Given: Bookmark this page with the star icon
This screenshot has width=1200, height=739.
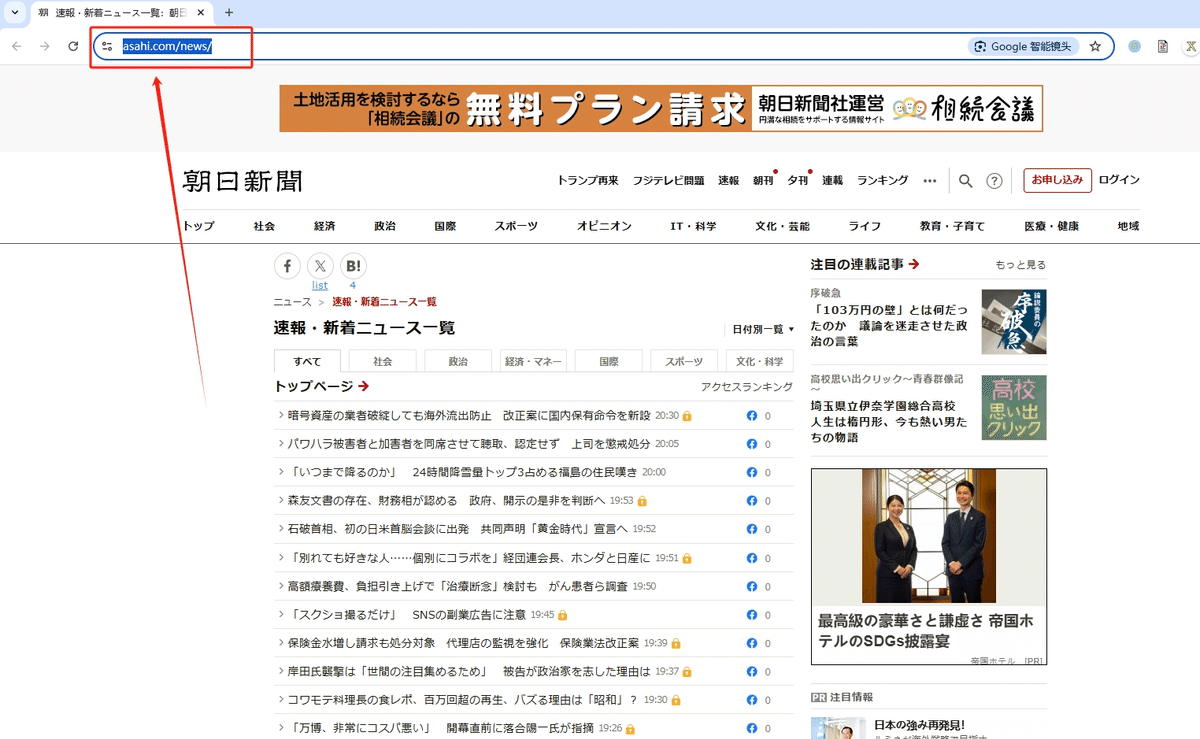Looking at the screenshot, I should [x=1095, y=46].
